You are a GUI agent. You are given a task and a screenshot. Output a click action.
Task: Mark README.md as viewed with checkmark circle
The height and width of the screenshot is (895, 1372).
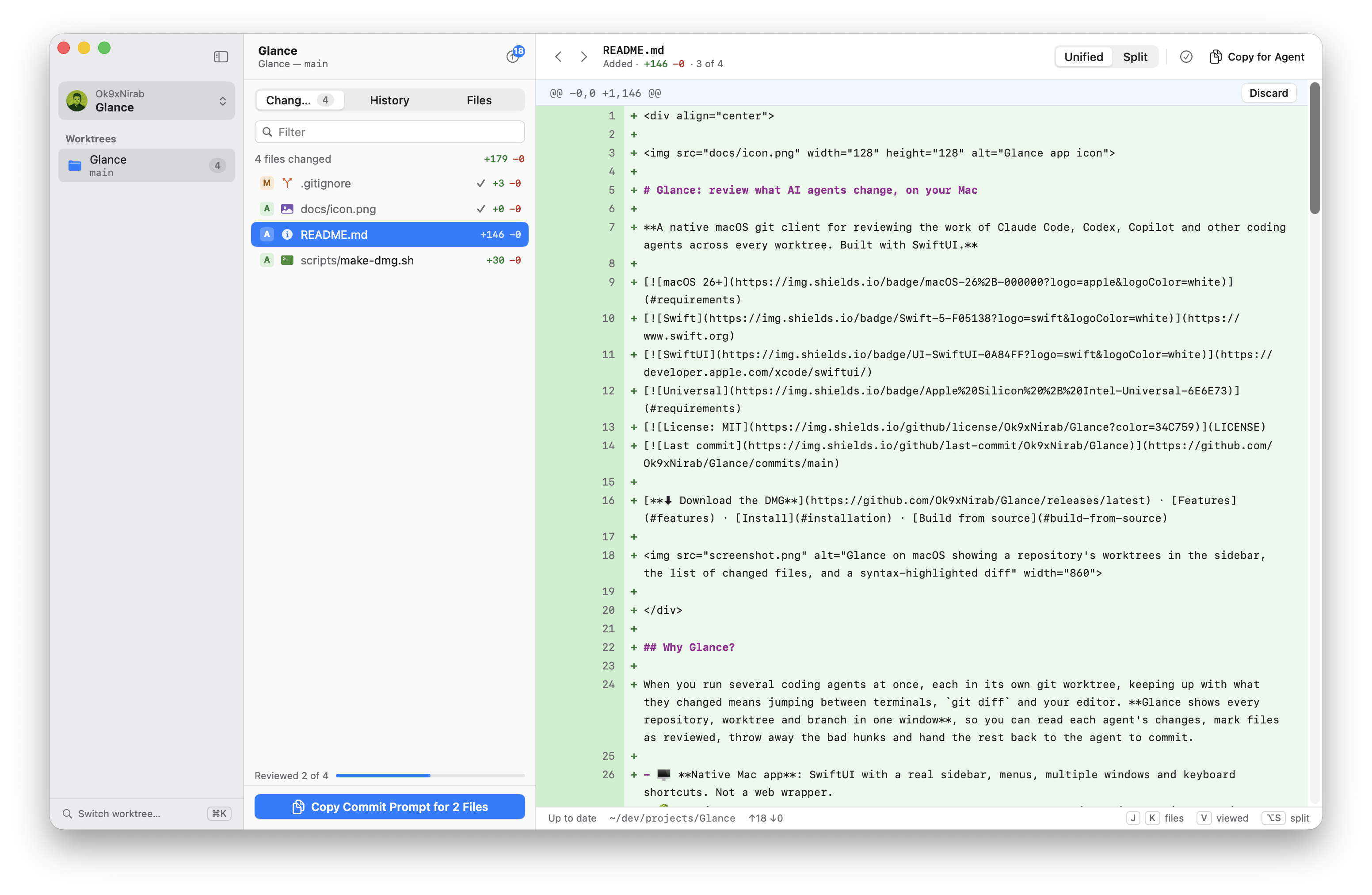1186,57
